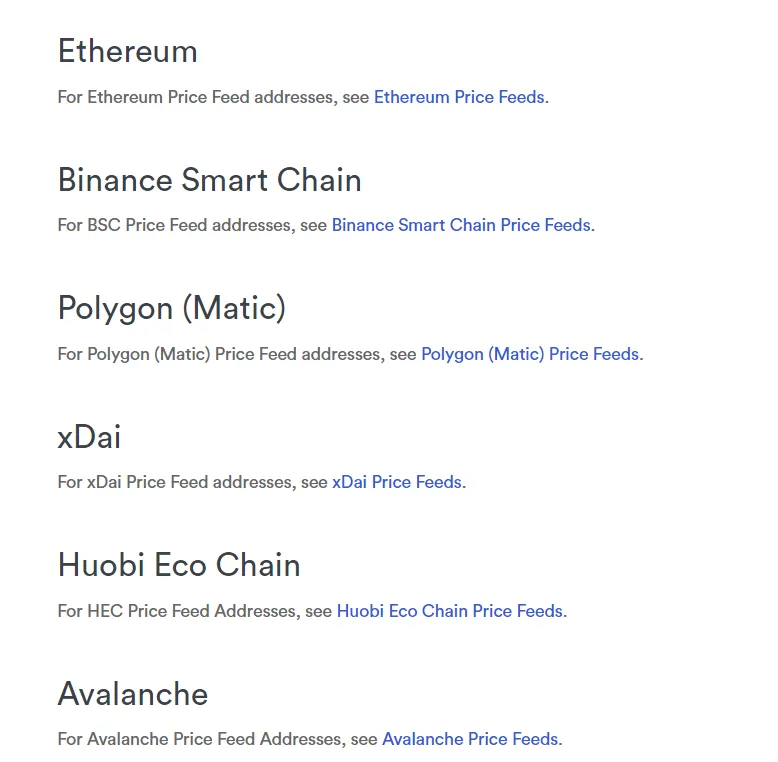The width and height of the screenshot is (778, 762).
Task: Click the Binance Smart Chain heading
Action: [x=209, y=180]
